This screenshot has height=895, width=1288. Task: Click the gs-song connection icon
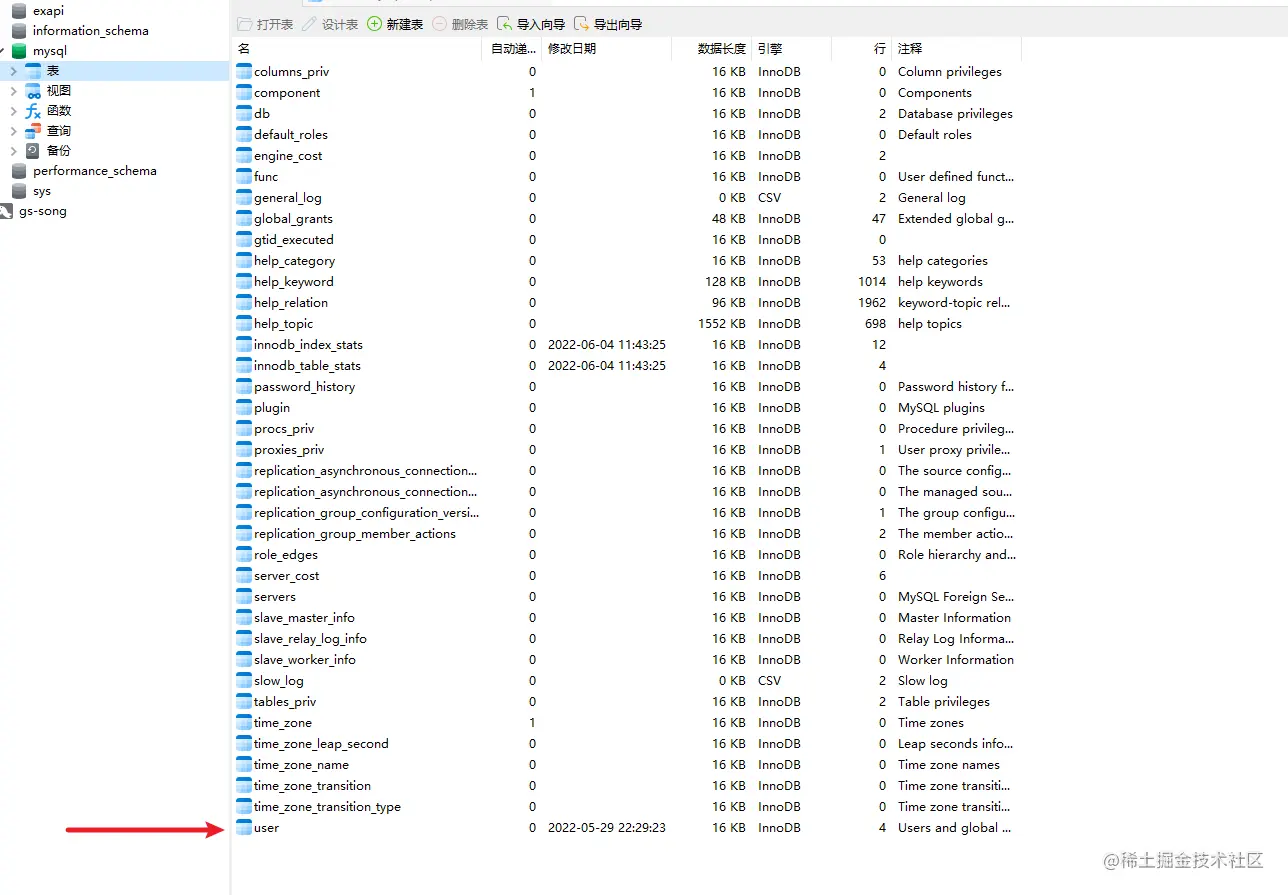coord(6,210)
